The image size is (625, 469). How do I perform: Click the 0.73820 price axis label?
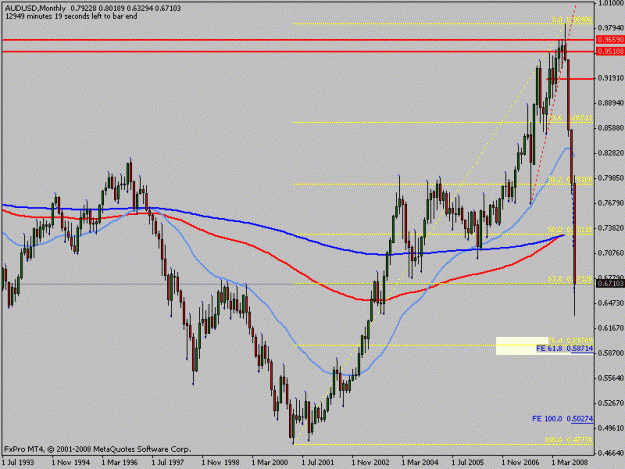click(611, 228)
